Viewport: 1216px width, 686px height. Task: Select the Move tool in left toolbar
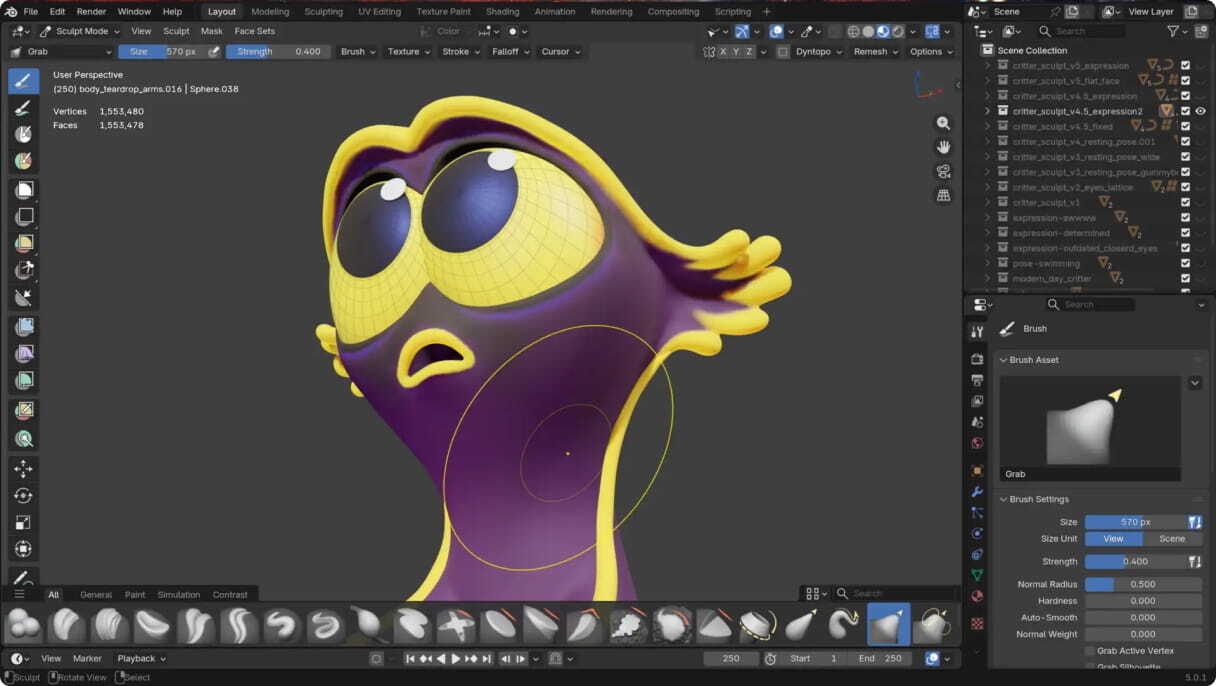tap(23, 469)
